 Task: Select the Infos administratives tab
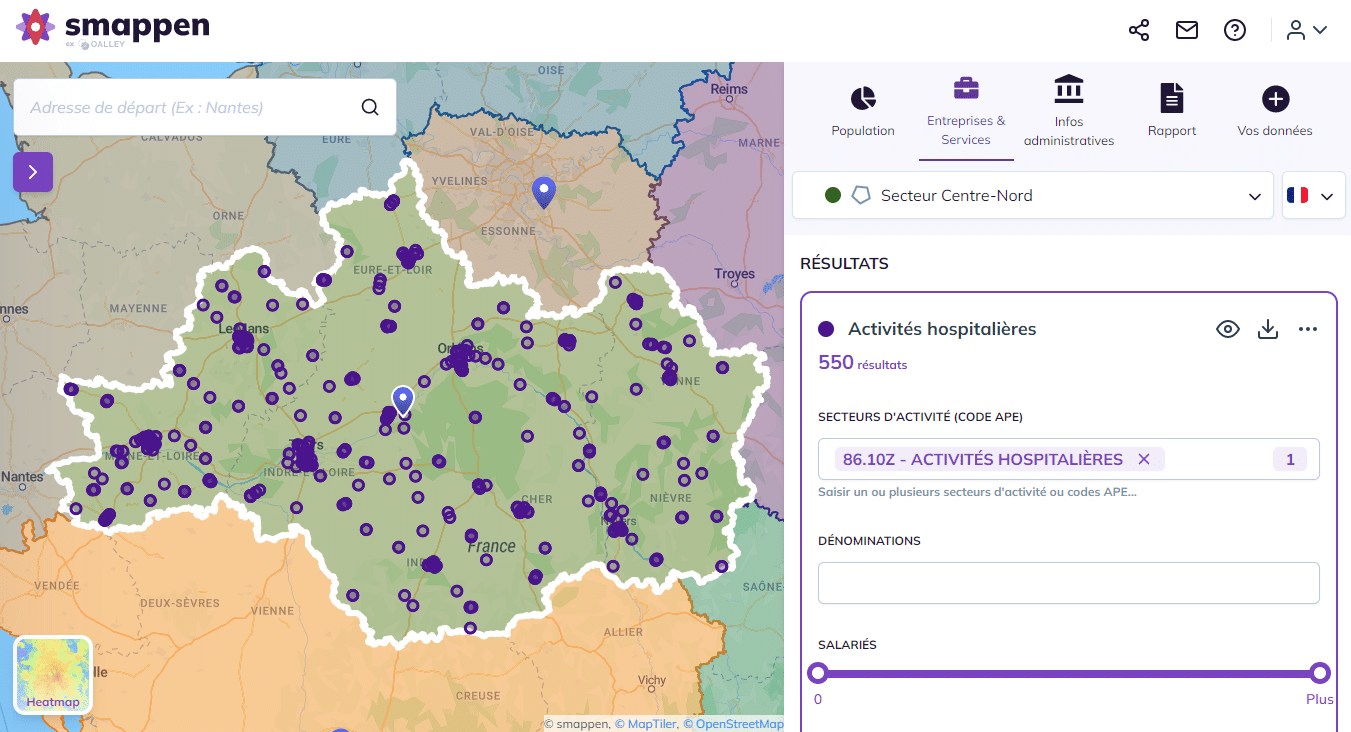point(1068,110)
